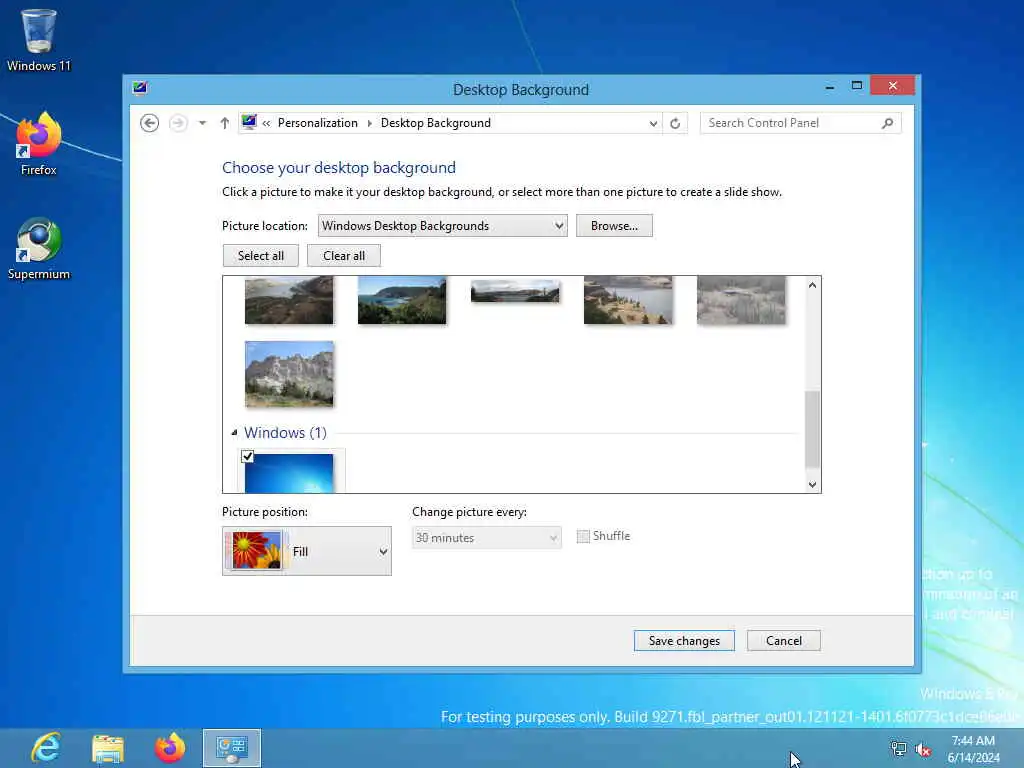This screenshot has width=1024, height=768.
Task: Click the Control Panel icon in address bar
Action: click(249, 122)
